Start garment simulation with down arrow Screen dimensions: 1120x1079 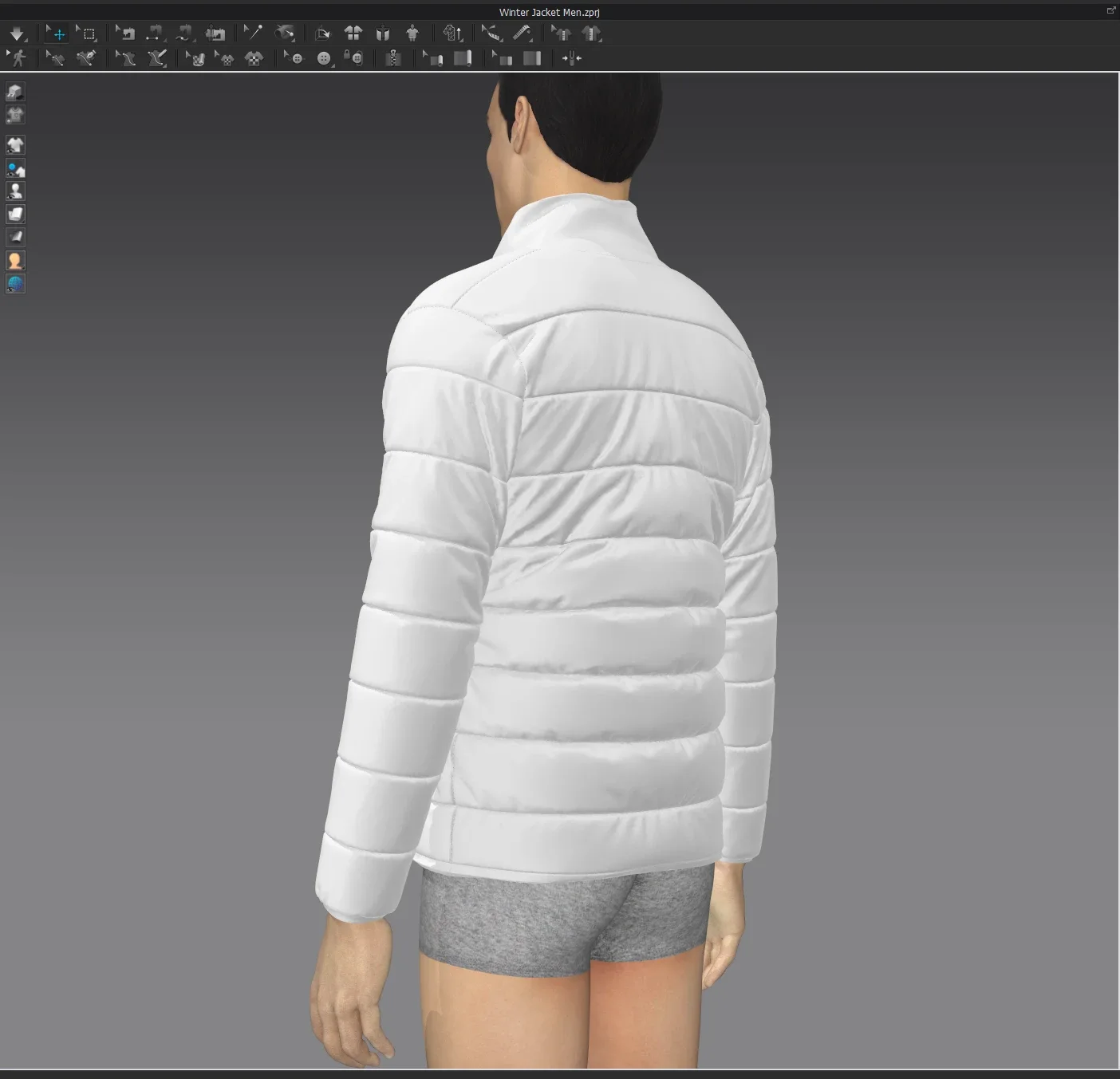coord(17,33)
